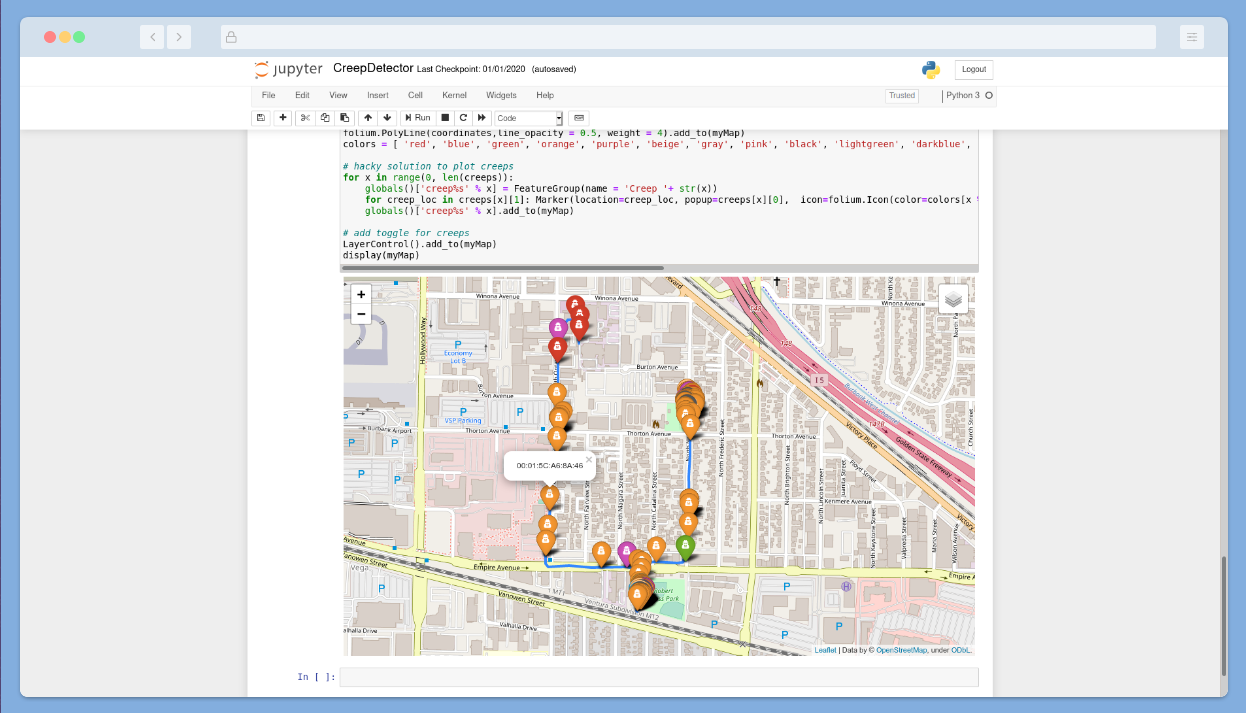Zoom out the map with the minus button
Screen dimensions: 1246x713
pyautogui.click(x=361, y=314)
